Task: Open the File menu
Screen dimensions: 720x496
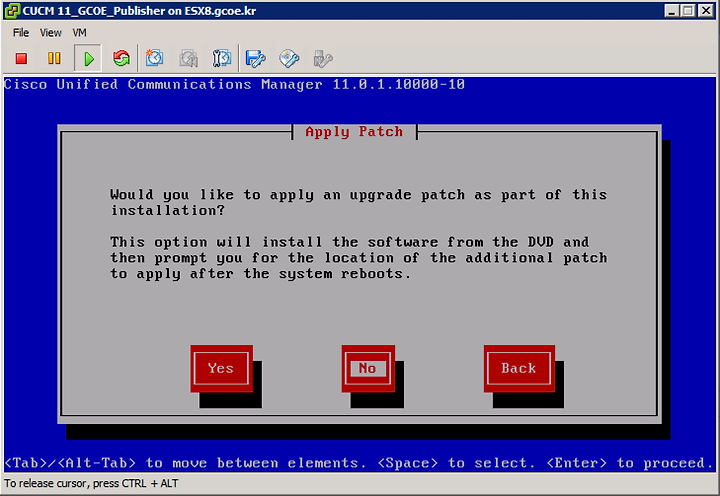Action: click(21, 33)
